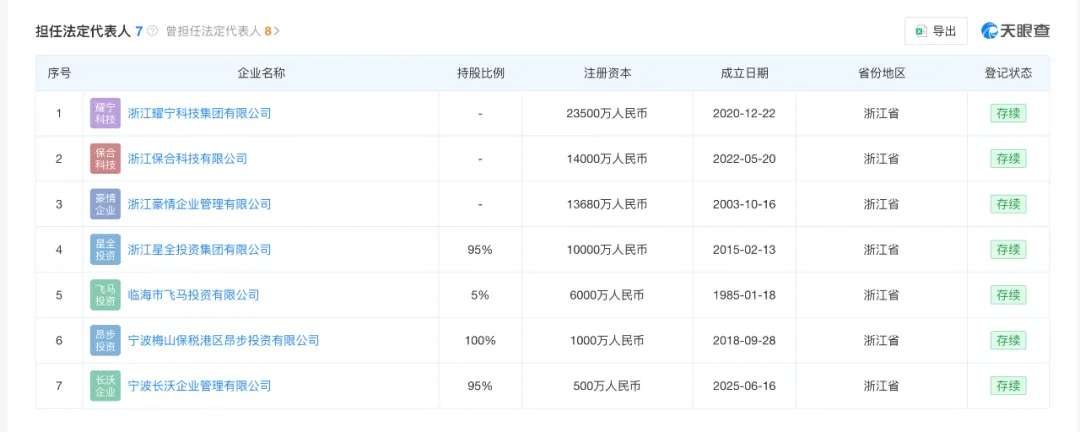Click the 耀宁科技 company logo icon
This screenshot has width=1080, height=432.
[105, 113]
